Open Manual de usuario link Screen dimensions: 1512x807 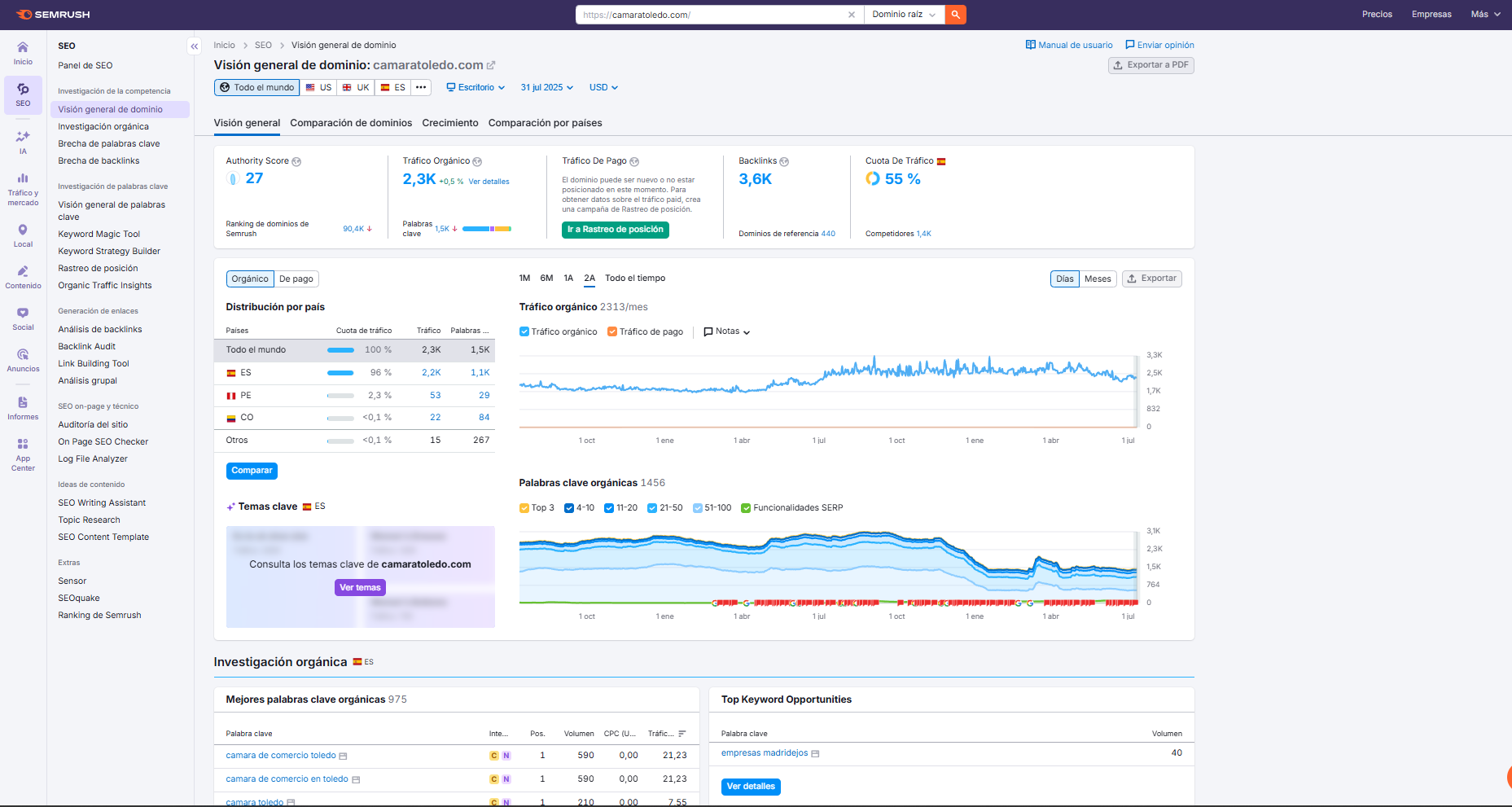[1069, 46]
